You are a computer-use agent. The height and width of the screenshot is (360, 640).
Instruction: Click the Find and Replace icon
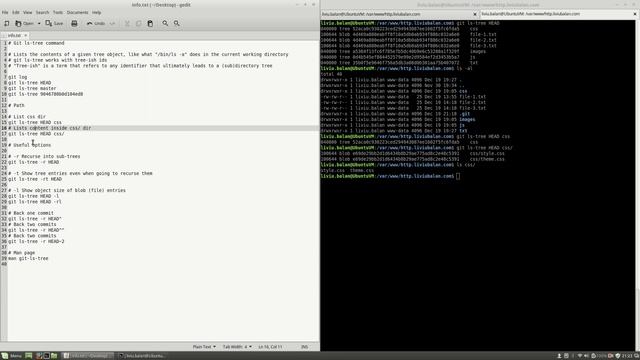coord(177,24)
